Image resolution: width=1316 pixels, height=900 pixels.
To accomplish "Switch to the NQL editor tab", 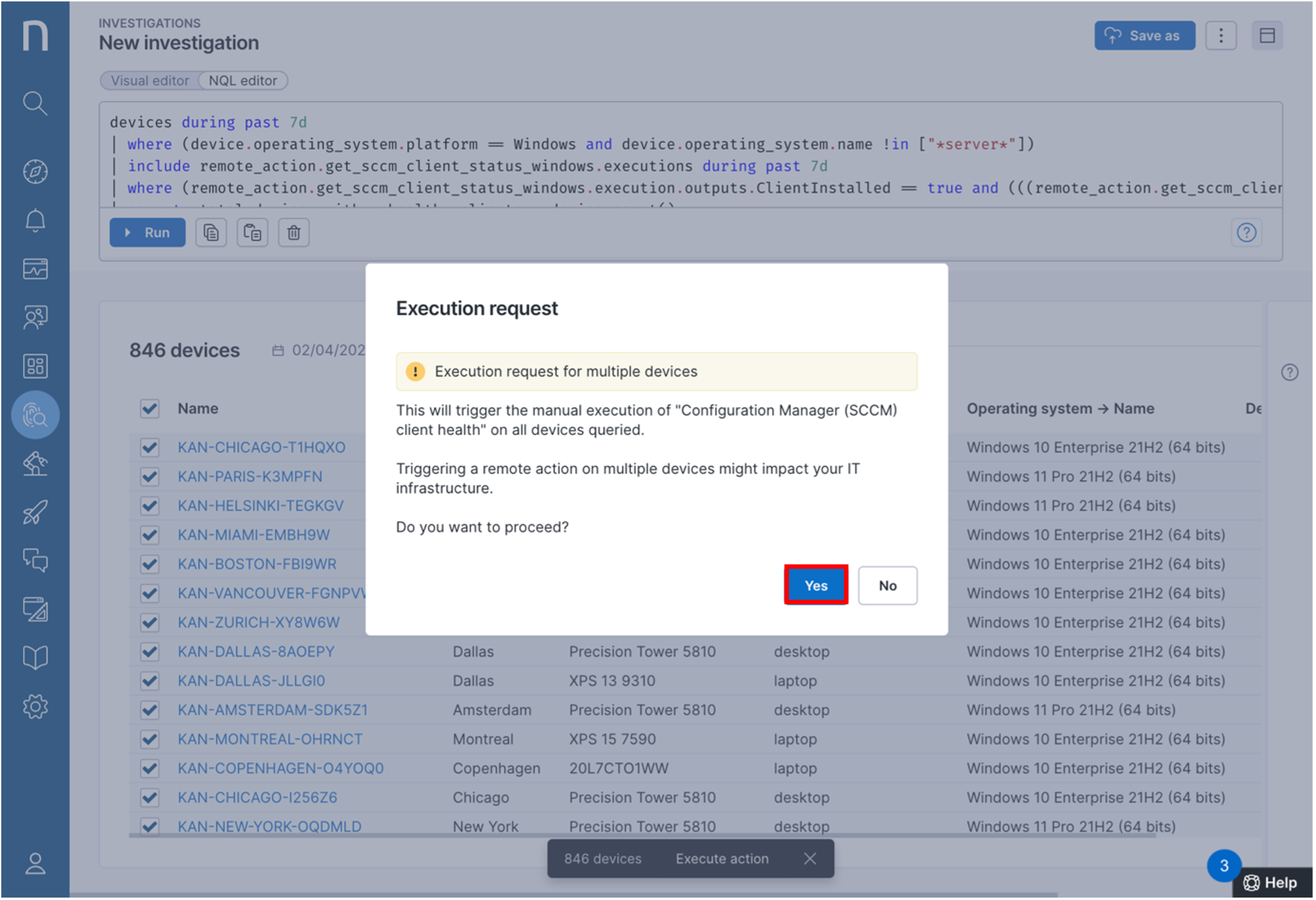I will pos(243,80).
